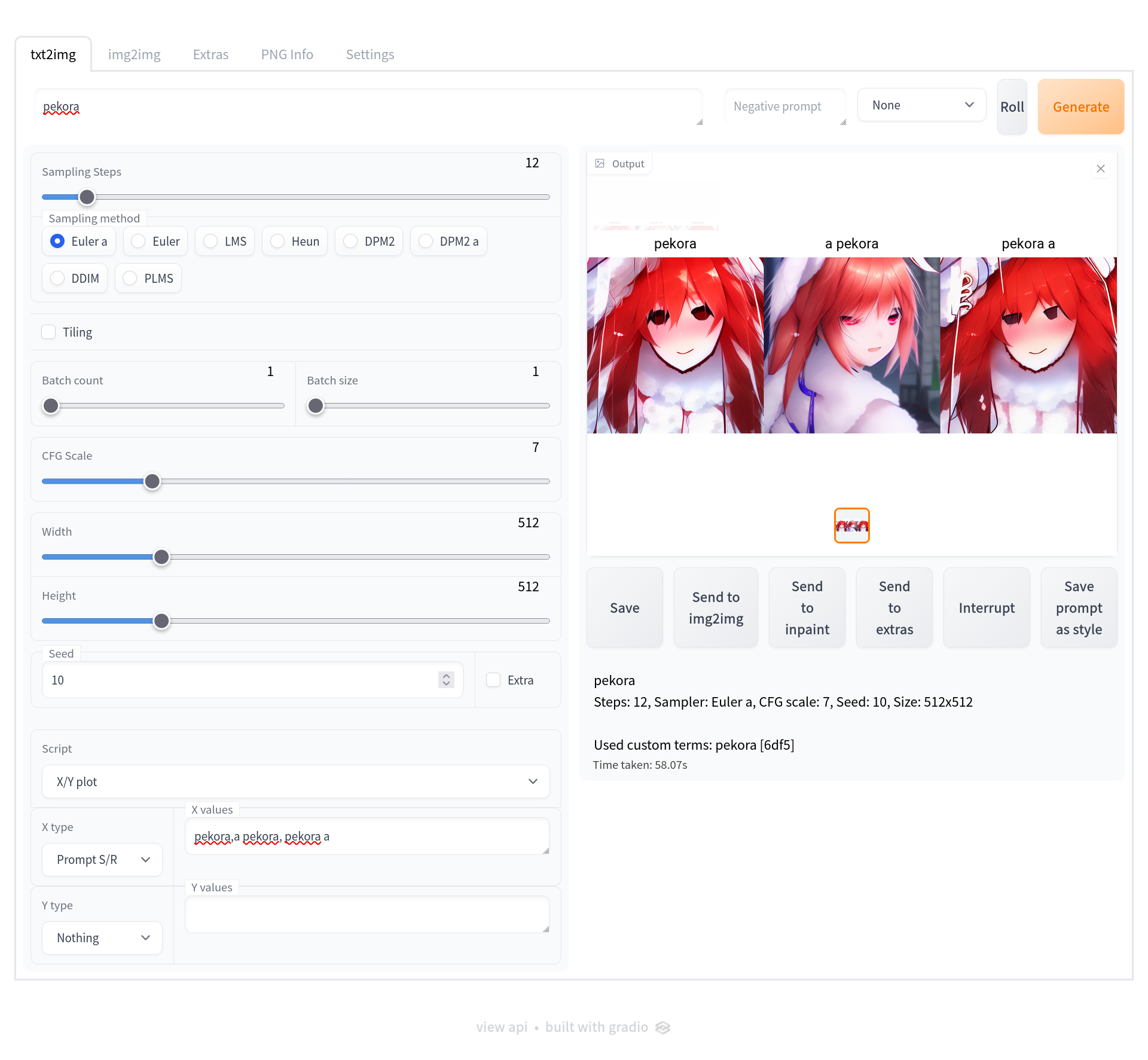Open the PNG Info tab

click(287, 54)
